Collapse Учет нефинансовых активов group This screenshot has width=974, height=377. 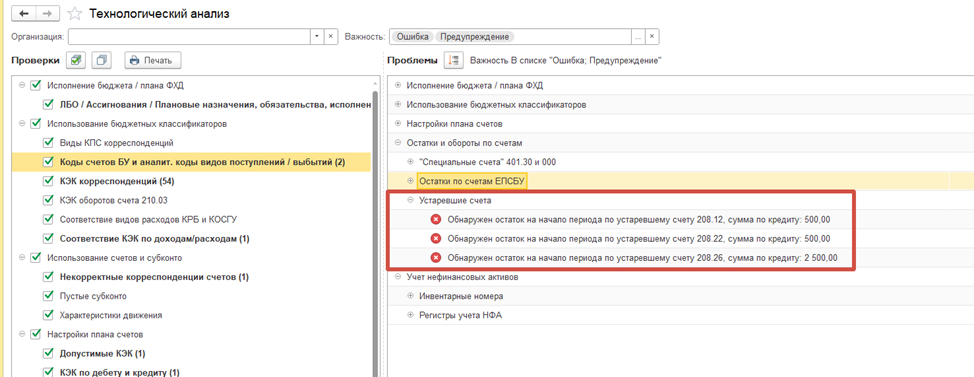(398, 277)
